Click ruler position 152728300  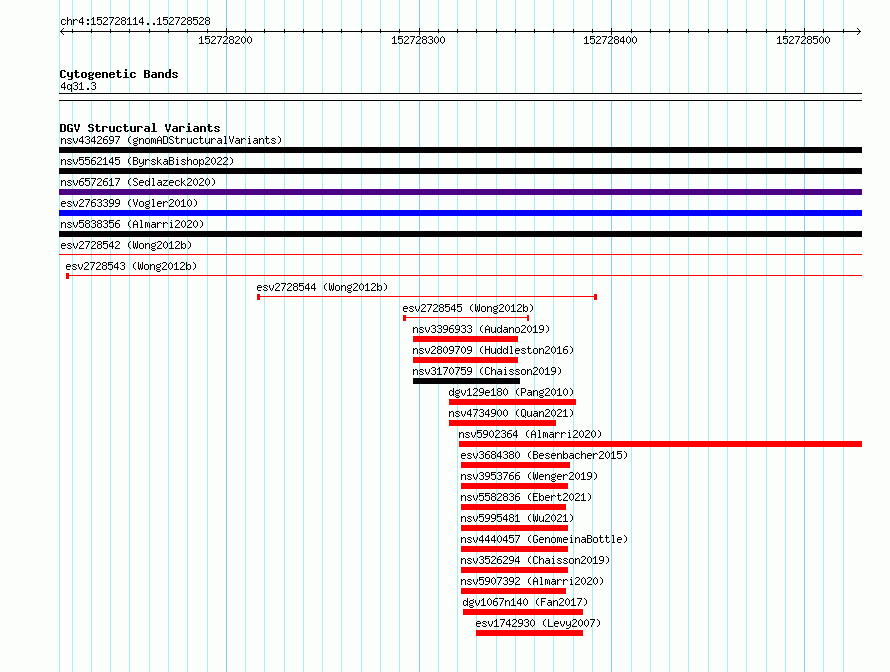coord(418,40)
